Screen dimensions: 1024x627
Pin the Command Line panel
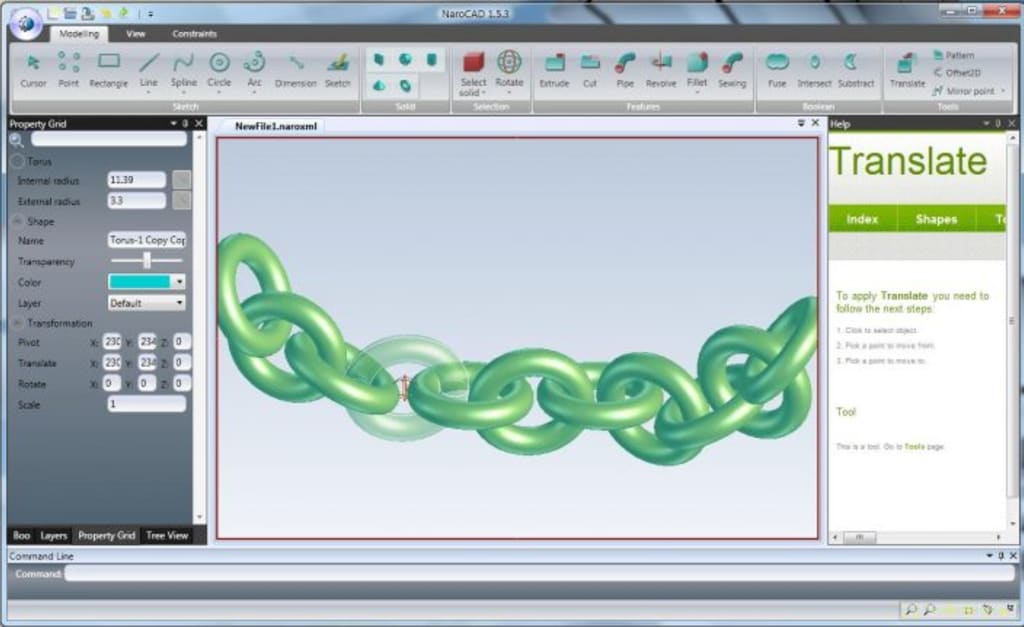click(1000, 556)
